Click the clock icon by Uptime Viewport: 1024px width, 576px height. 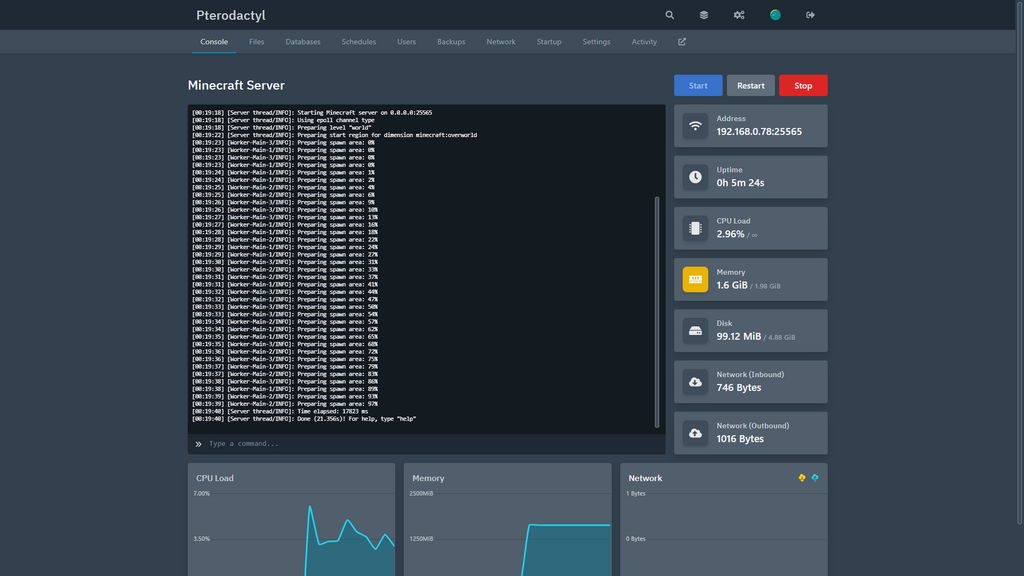point(696,177)
